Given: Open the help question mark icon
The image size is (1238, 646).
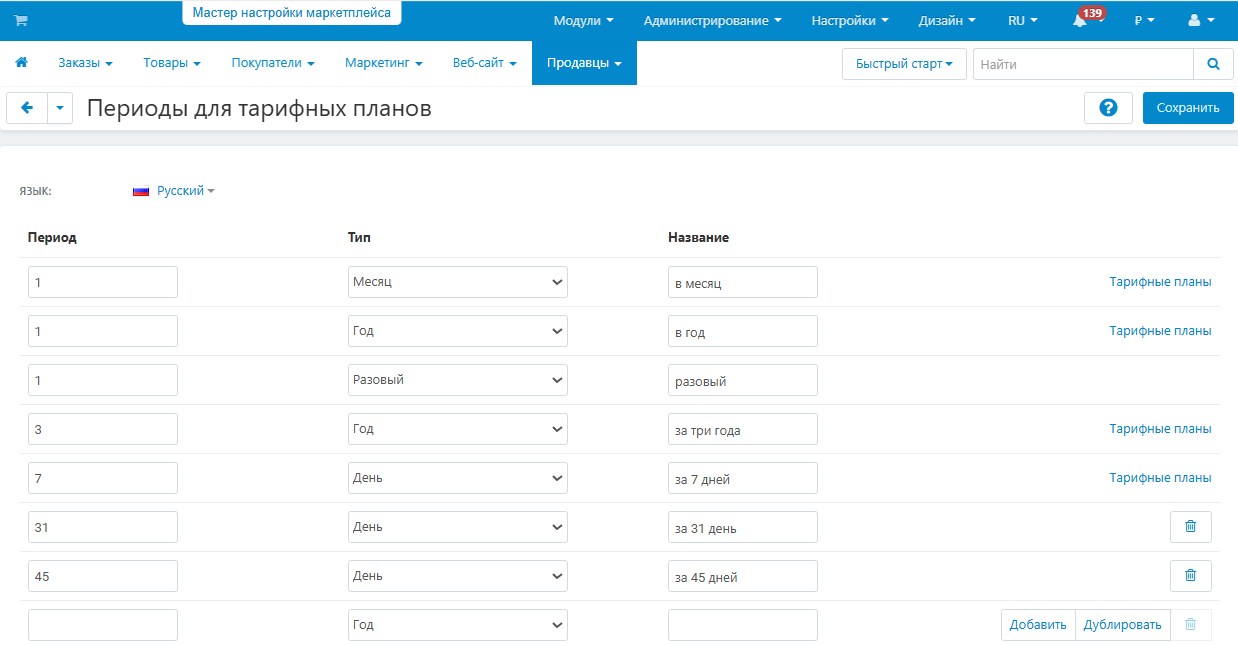Looking at the screenshot, I should coord(1108,108).
